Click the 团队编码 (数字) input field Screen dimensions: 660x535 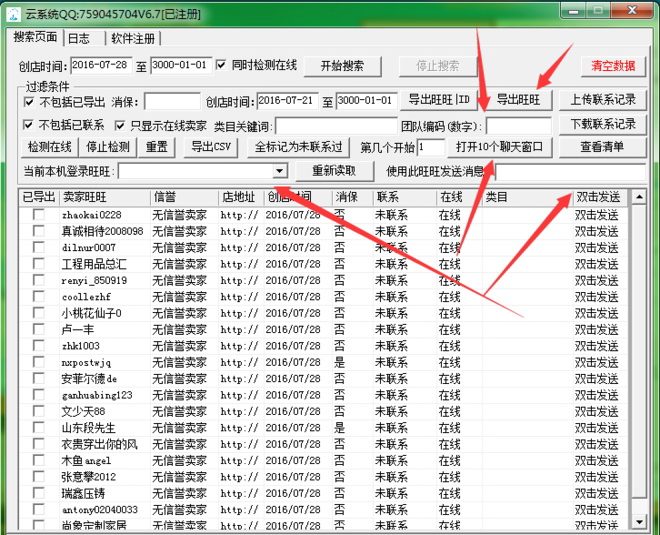[518, 125]
